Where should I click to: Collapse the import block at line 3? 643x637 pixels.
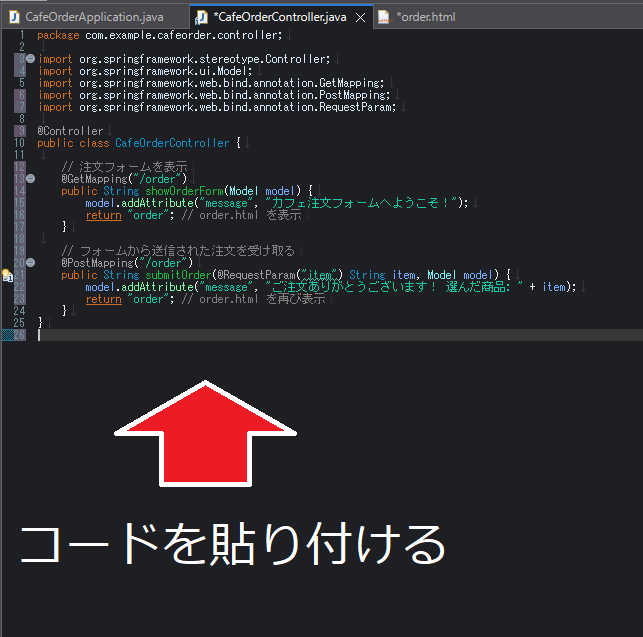point(30,59)
